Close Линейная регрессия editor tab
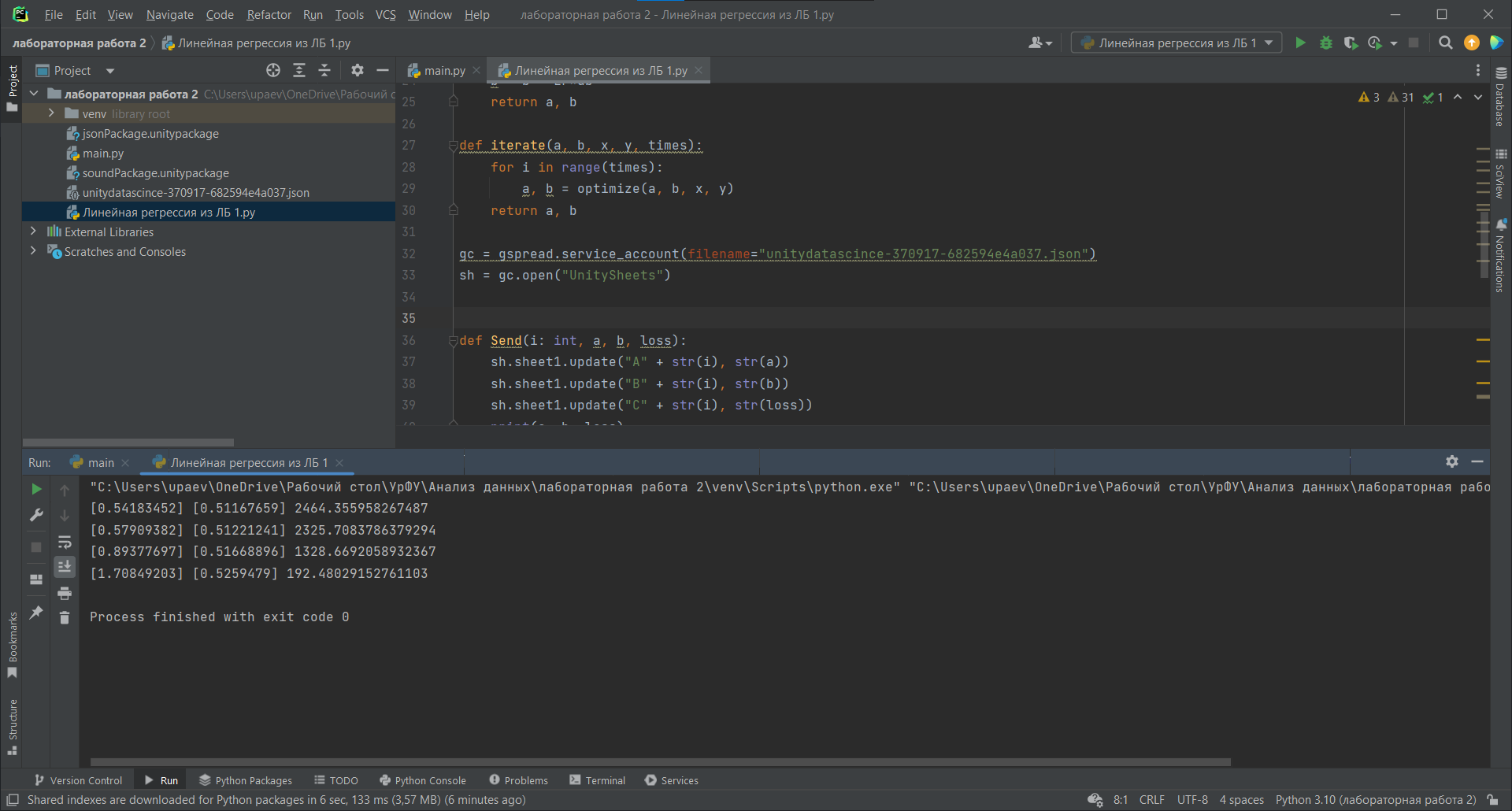Screen dimensions: 1512x811 pos(699,70)
